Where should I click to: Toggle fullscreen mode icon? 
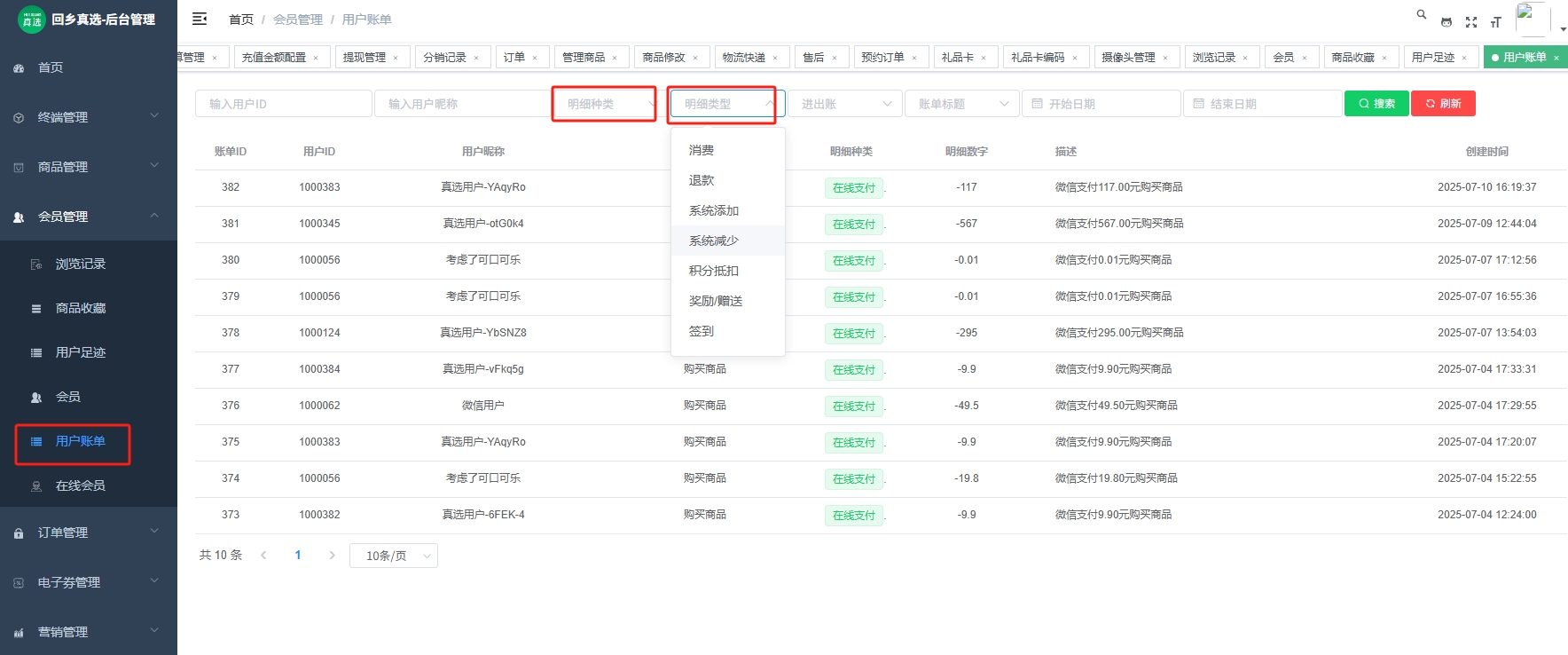coord(1471,22)
